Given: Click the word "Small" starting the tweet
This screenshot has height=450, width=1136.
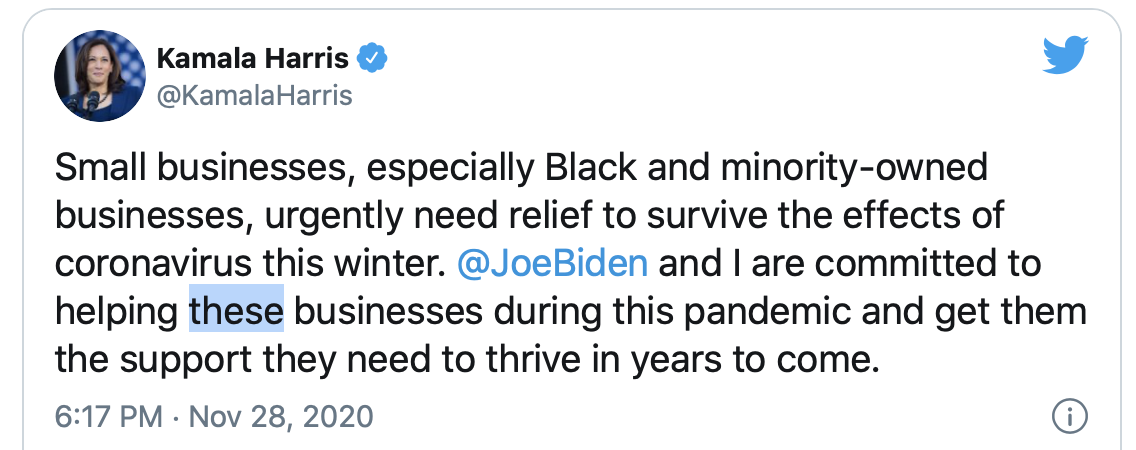Looking at the screenshot, I should tap(101, 167).
